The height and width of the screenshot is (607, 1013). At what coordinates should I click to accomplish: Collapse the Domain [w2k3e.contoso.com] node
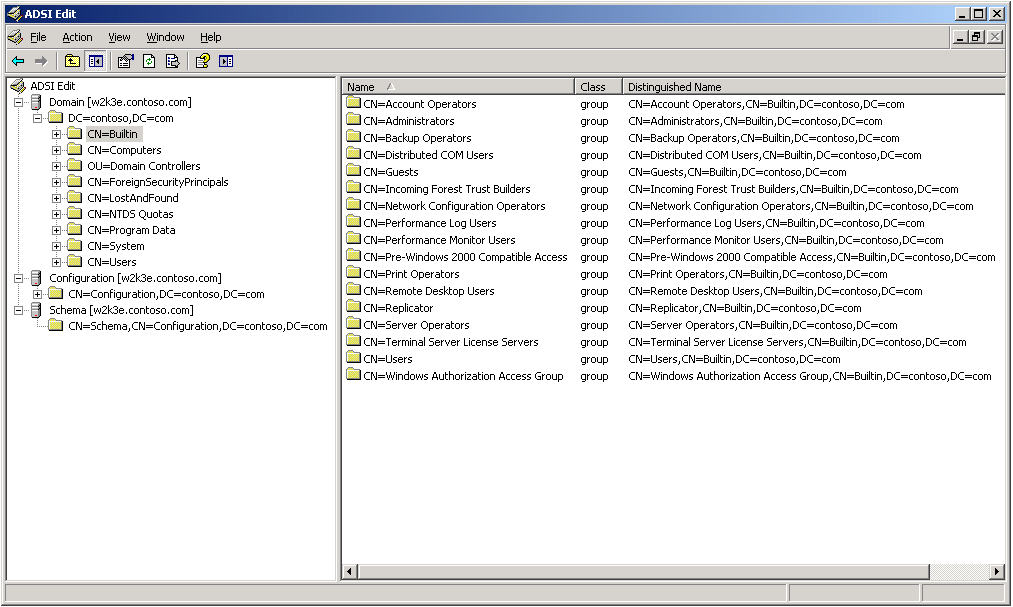pyautogui.click(x=19, y=102)
